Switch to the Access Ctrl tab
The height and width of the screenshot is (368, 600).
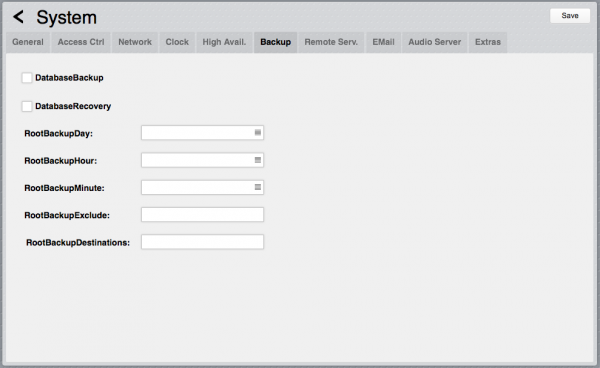81,42
